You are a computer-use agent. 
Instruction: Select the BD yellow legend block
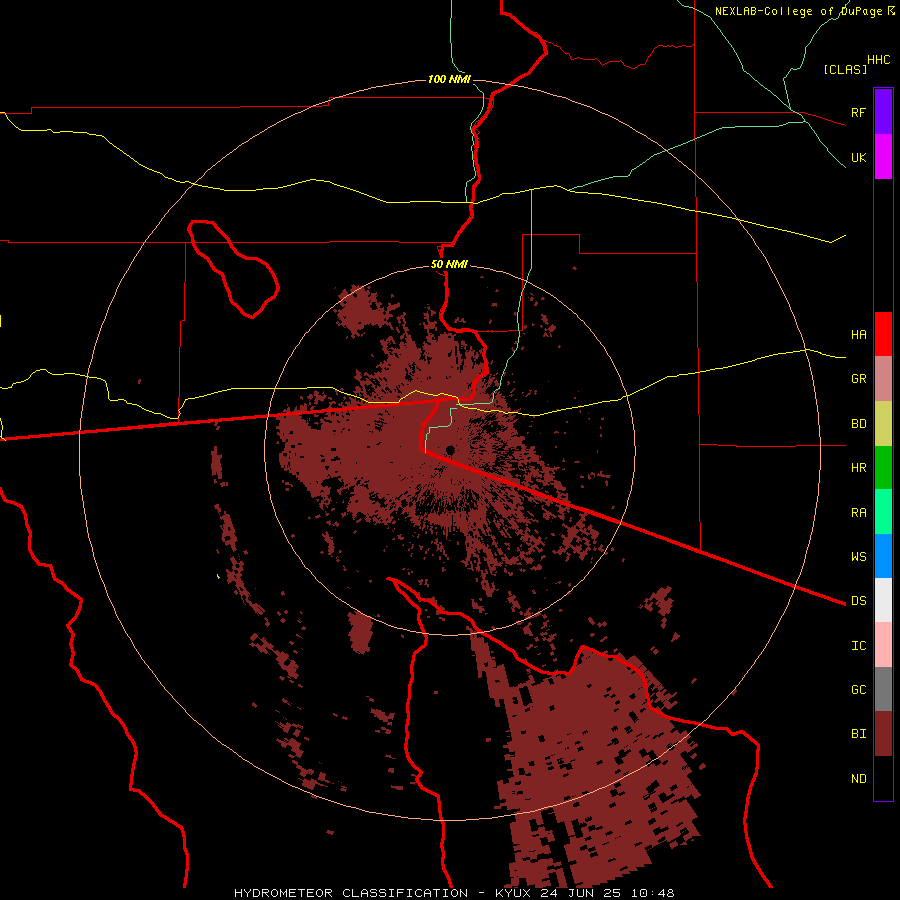[x=883, y=424]
